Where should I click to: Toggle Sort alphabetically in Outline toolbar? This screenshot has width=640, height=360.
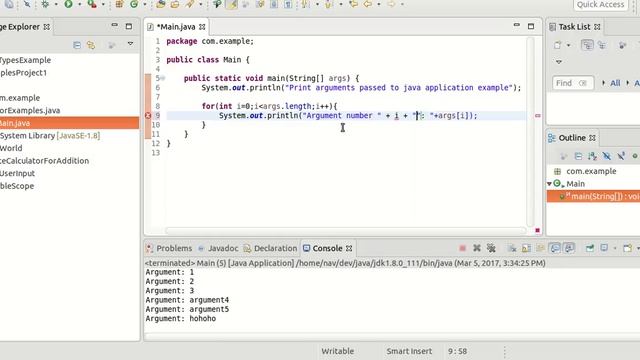(592, 156)
